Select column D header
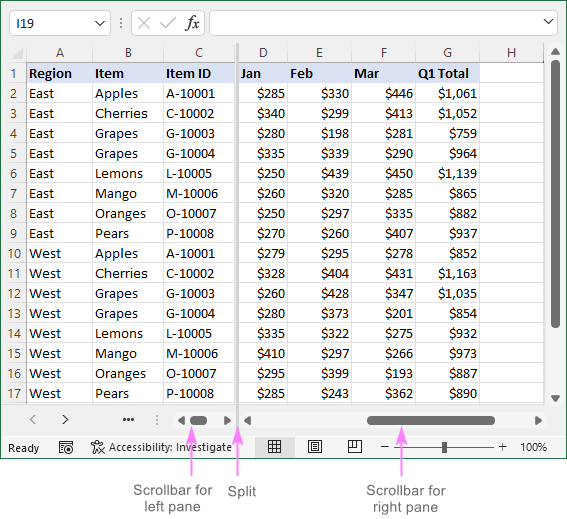The height and width of the screenshot is (519, 567). 263,53
